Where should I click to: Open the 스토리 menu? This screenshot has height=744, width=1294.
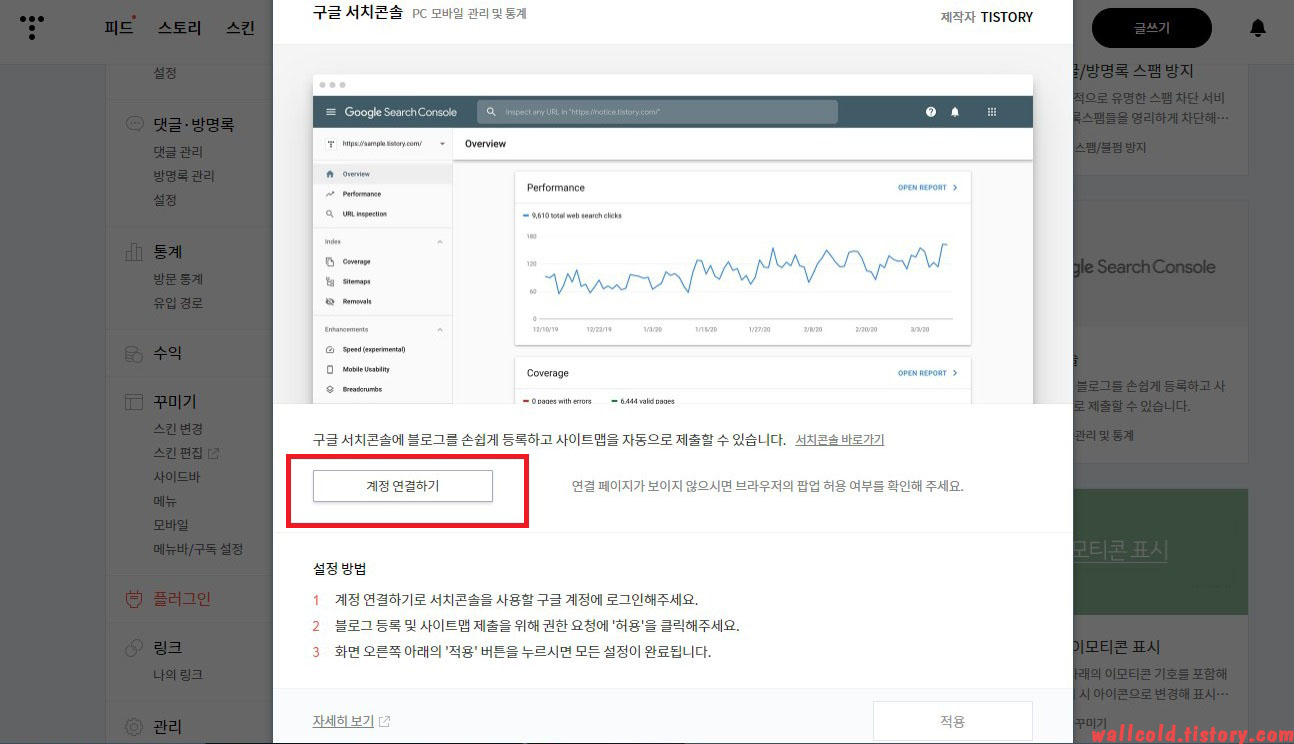click(180, 28)
